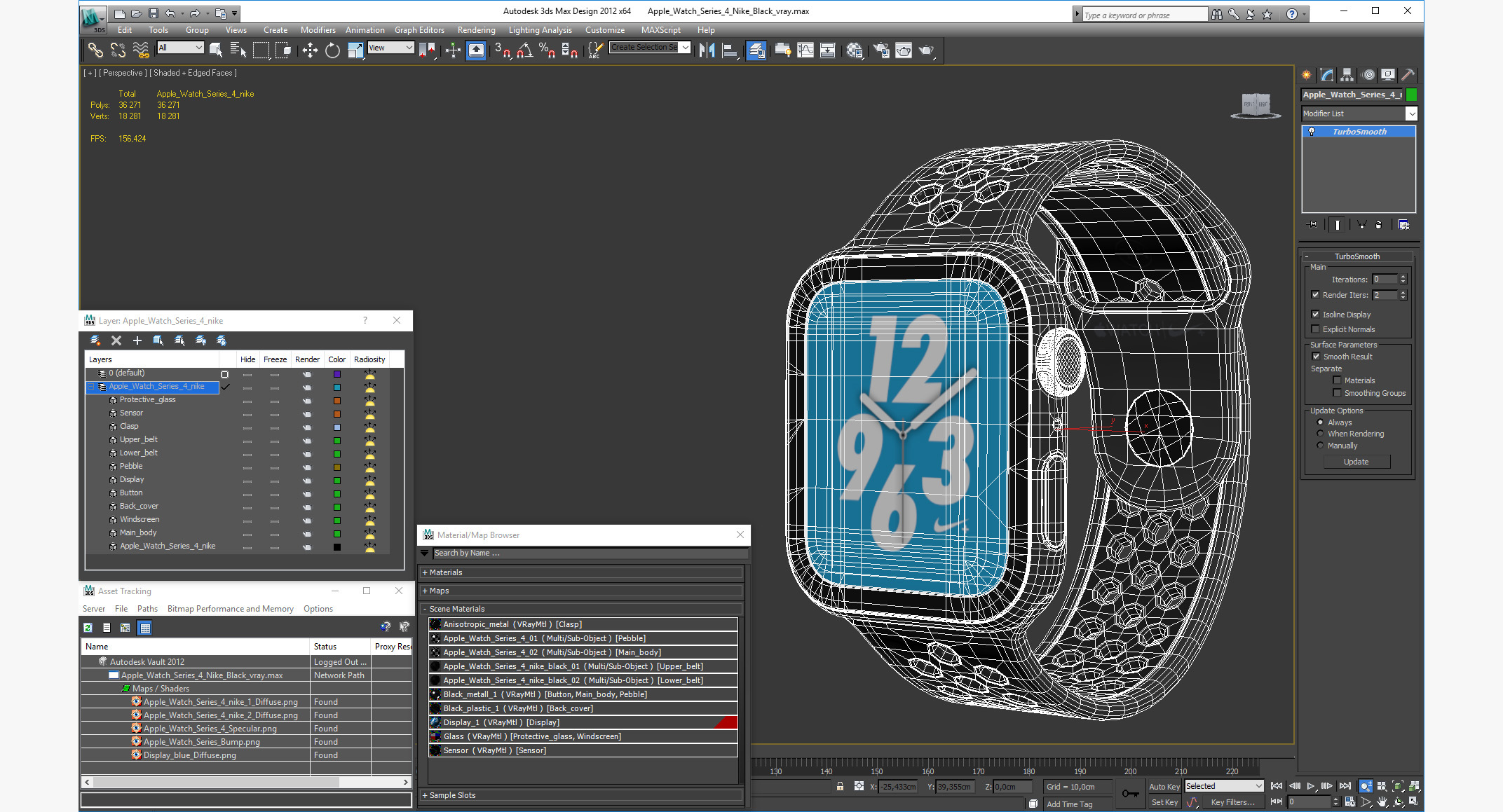Open Paths menu in Asset Tracking

pyautogui.click(x=147, y=609)
